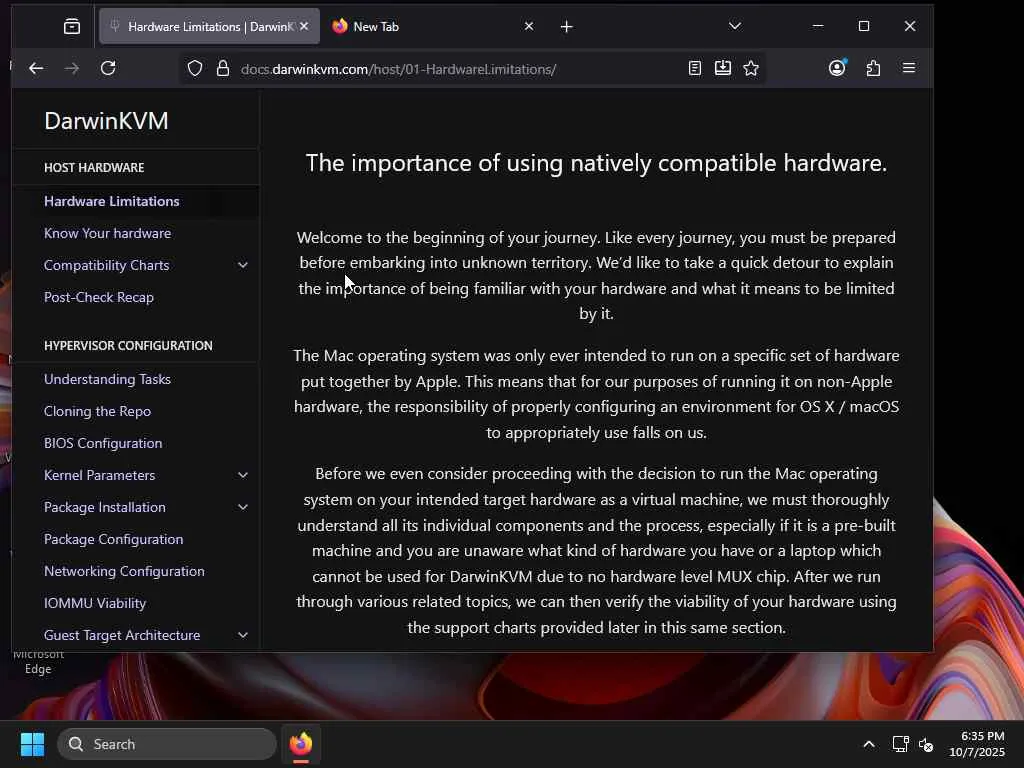Viewport: 1024px width, 768px height.
Task: Open Microsoft Edge desktop shortcut
Action: [x=38, y=662]
